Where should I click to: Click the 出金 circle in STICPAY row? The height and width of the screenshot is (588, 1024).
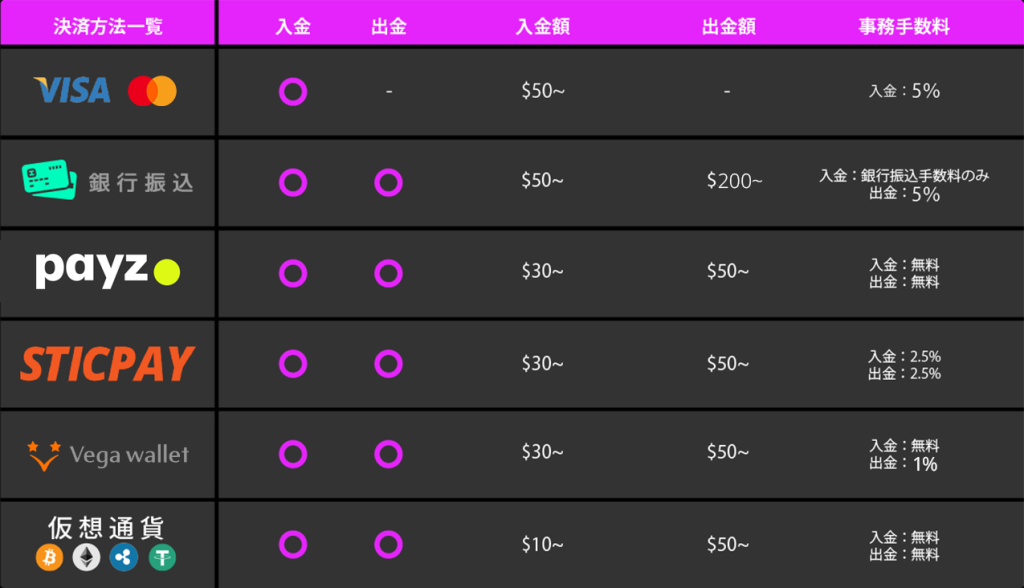(x=389, y=363)
